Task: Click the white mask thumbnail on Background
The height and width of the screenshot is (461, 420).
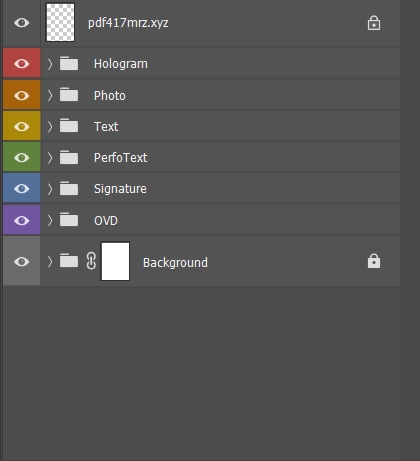Action: (x=115, y=261)
